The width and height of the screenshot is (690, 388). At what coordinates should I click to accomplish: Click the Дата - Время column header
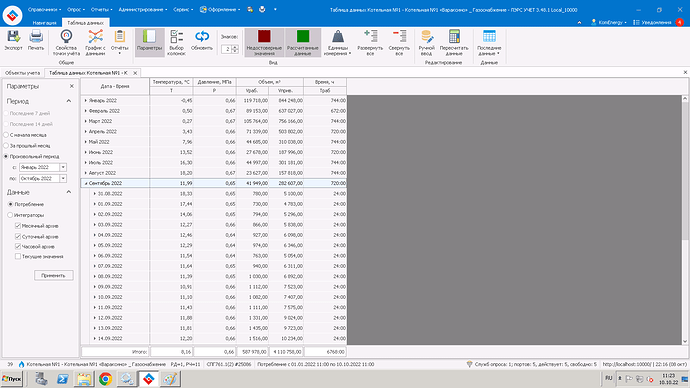click(x=115, y=86)
